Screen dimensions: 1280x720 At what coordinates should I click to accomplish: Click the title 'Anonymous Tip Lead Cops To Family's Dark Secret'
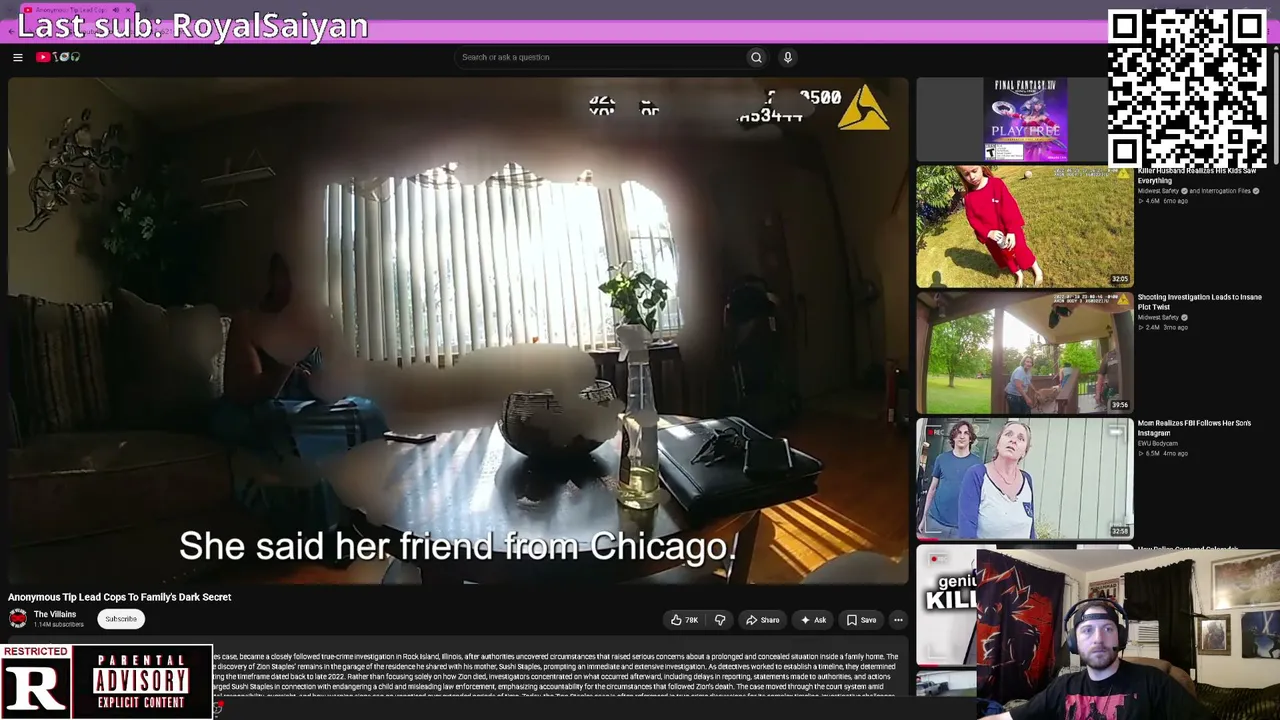(120, 597)
